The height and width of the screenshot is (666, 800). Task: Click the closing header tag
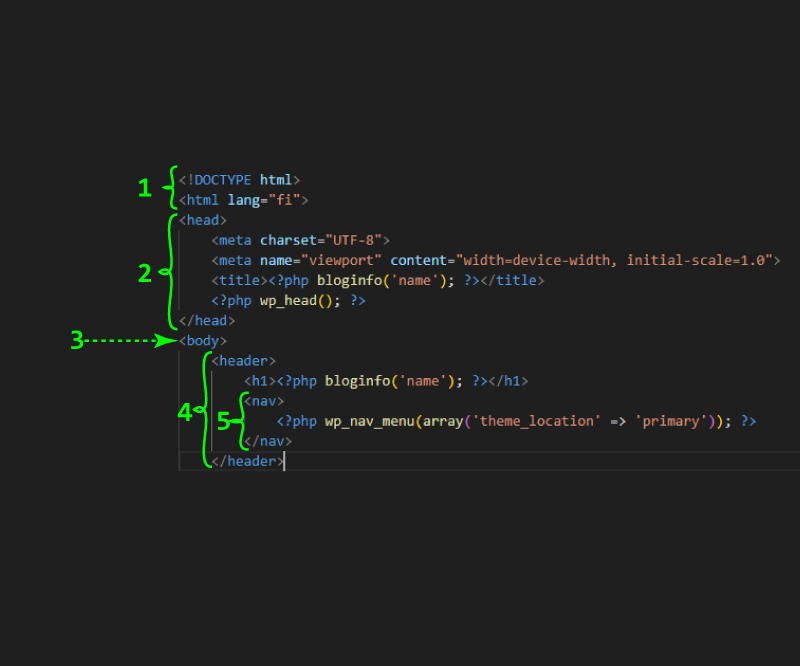(247, 461)
